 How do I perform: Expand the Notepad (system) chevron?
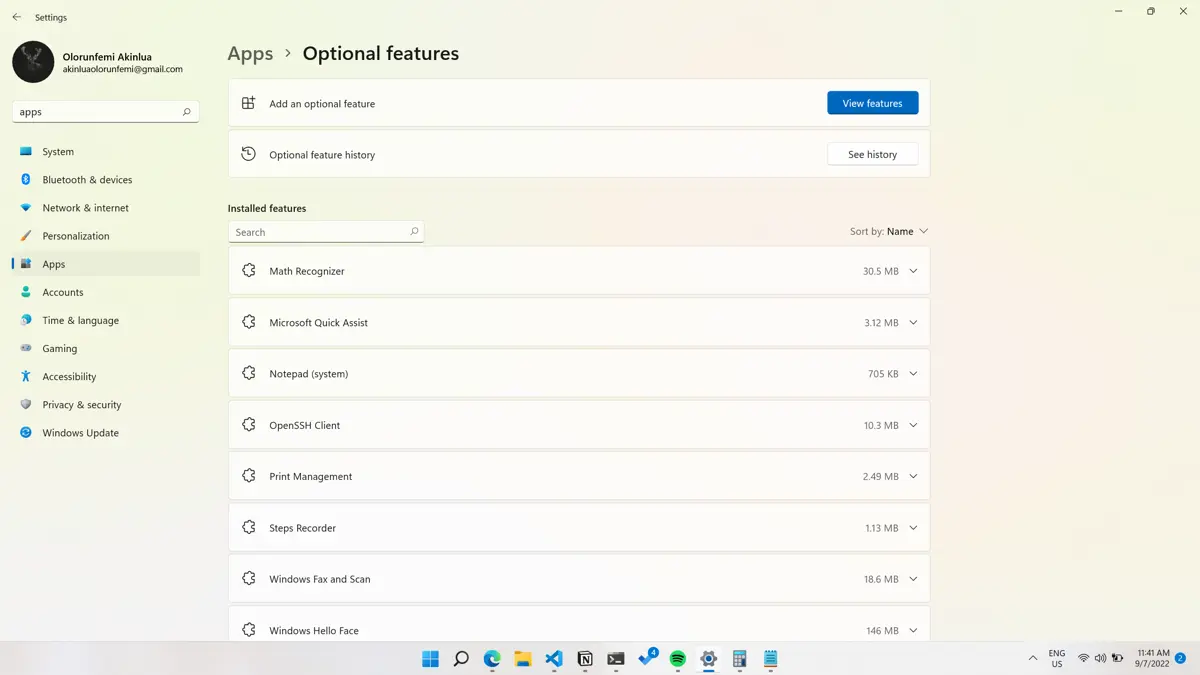(913, 374)
